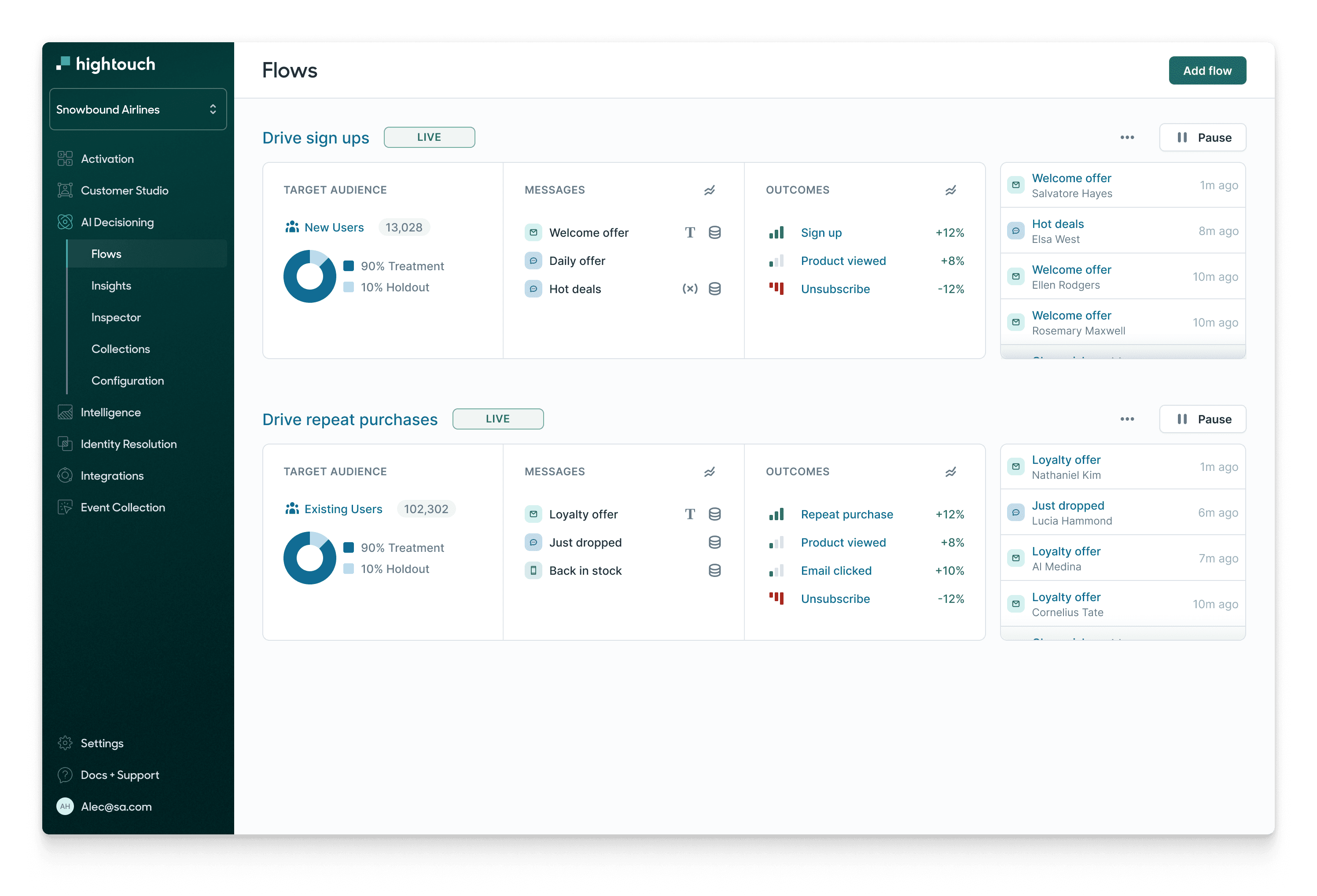
Task: Pause the Drive sign ups flow
Action: (1203, 137)
